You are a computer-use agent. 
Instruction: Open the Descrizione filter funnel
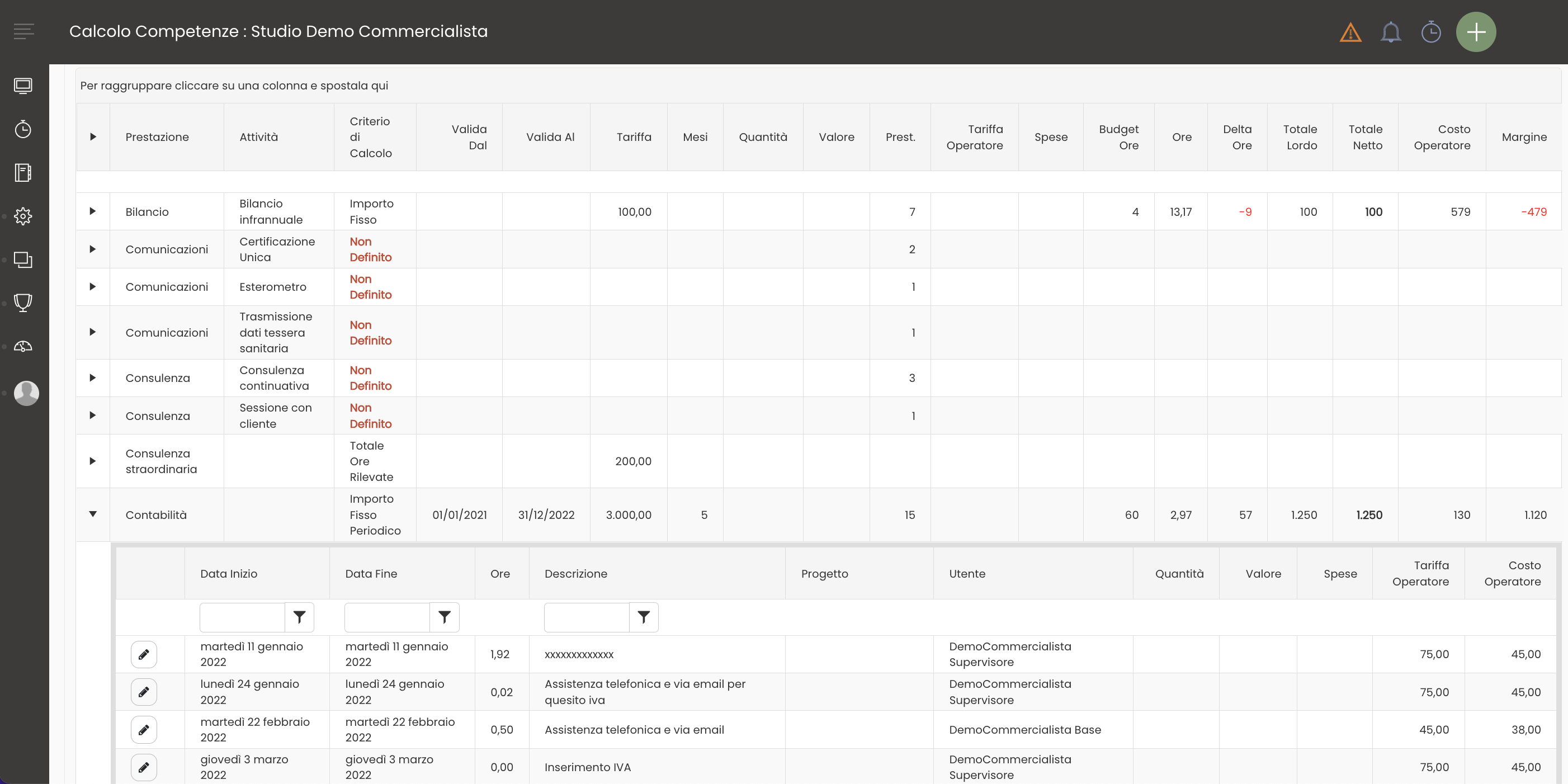(644, 617)
